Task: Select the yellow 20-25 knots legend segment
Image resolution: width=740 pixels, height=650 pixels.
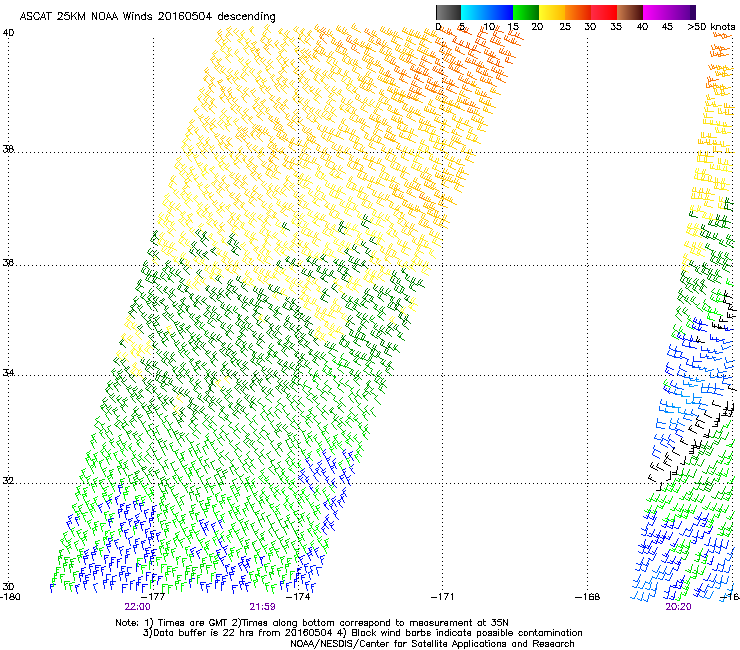Action: pos(552,12)
